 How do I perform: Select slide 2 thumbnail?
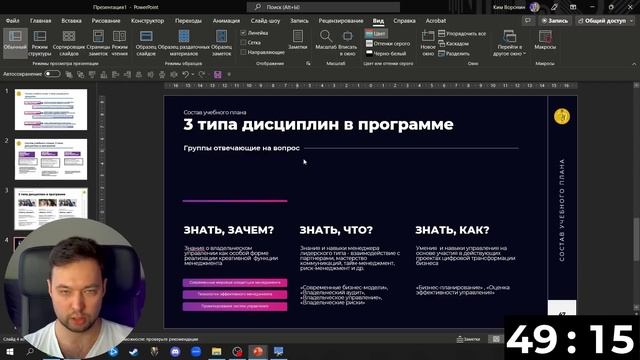pos(51,159)
